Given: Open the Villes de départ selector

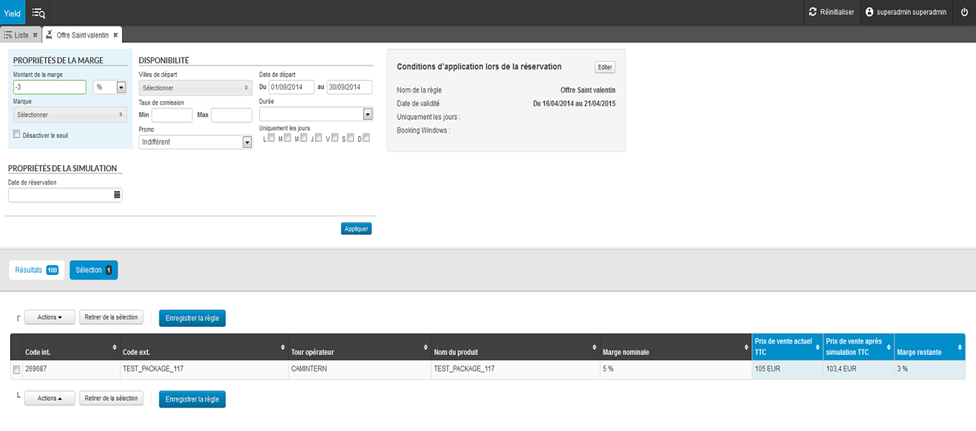Looking at the screenshot, I should pyautogui.click(x=194, y=87).
